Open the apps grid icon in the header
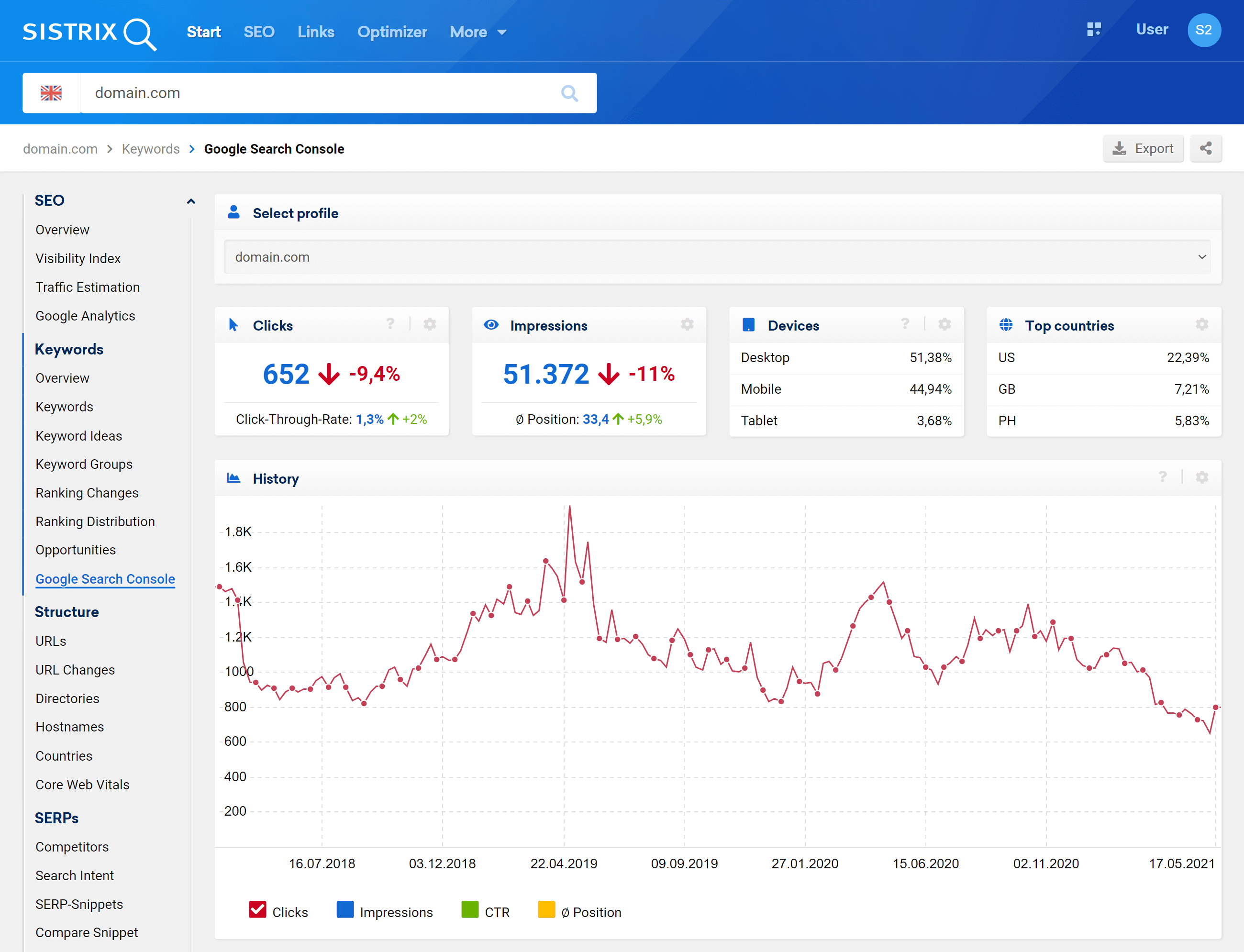 (x=1094, y=30)
